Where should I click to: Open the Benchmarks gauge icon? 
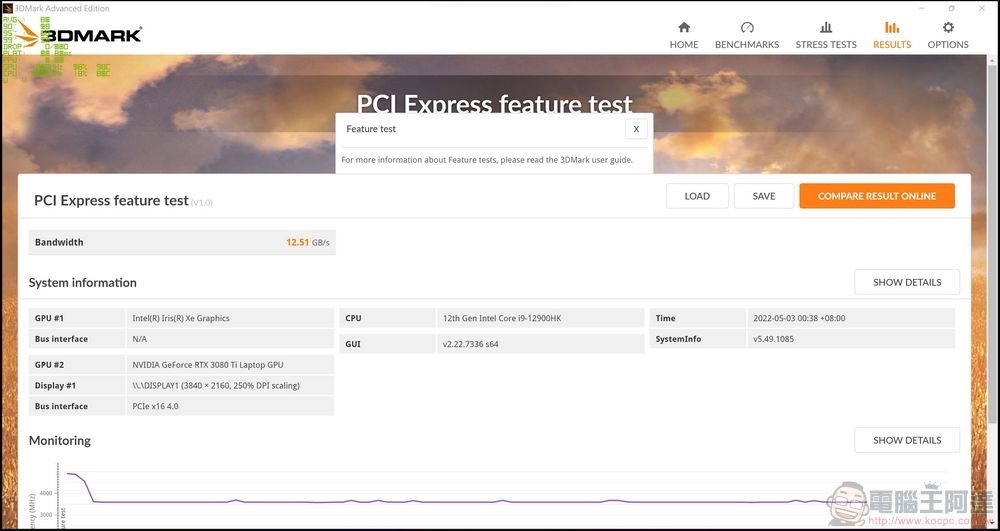747,27
